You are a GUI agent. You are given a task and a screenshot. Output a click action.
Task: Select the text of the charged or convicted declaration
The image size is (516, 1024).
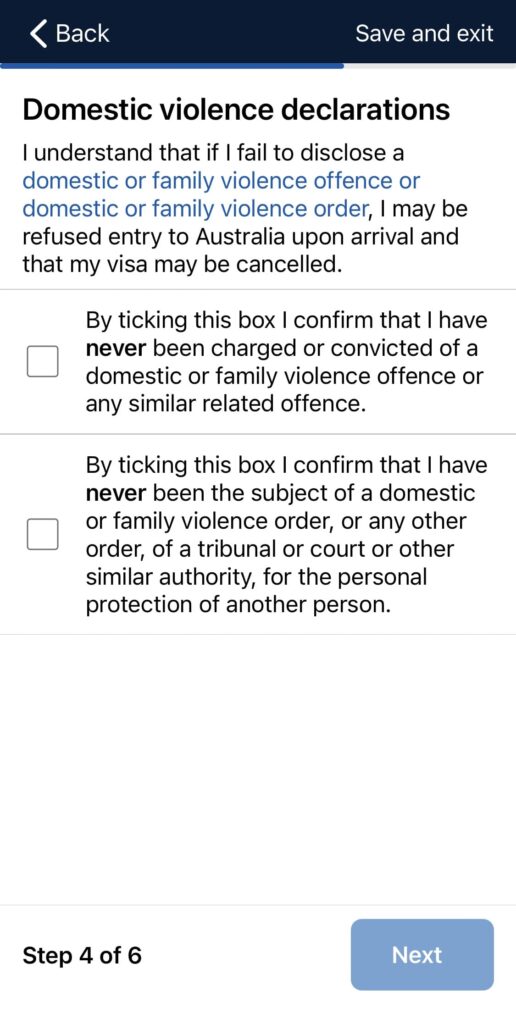pyautogui.click(x=286, y=362)
